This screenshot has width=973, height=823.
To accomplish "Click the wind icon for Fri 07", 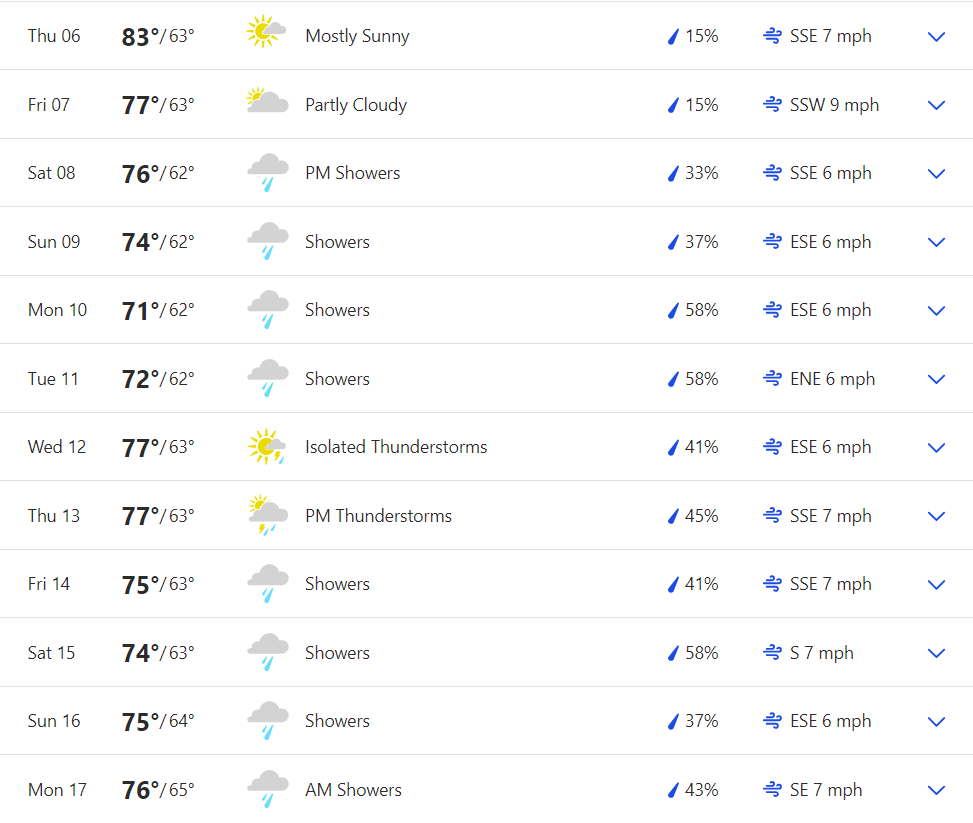I will [x=772, y=105].
